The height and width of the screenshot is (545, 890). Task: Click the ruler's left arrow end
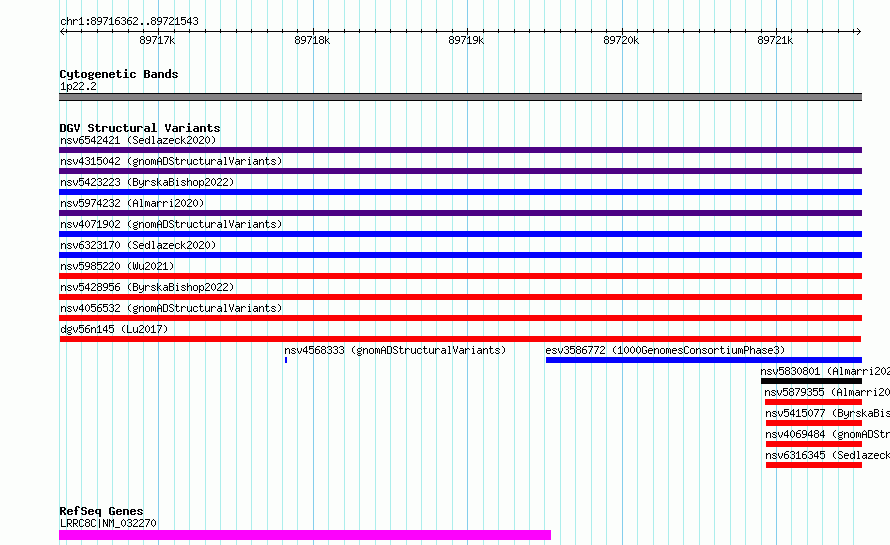[62, 31]
